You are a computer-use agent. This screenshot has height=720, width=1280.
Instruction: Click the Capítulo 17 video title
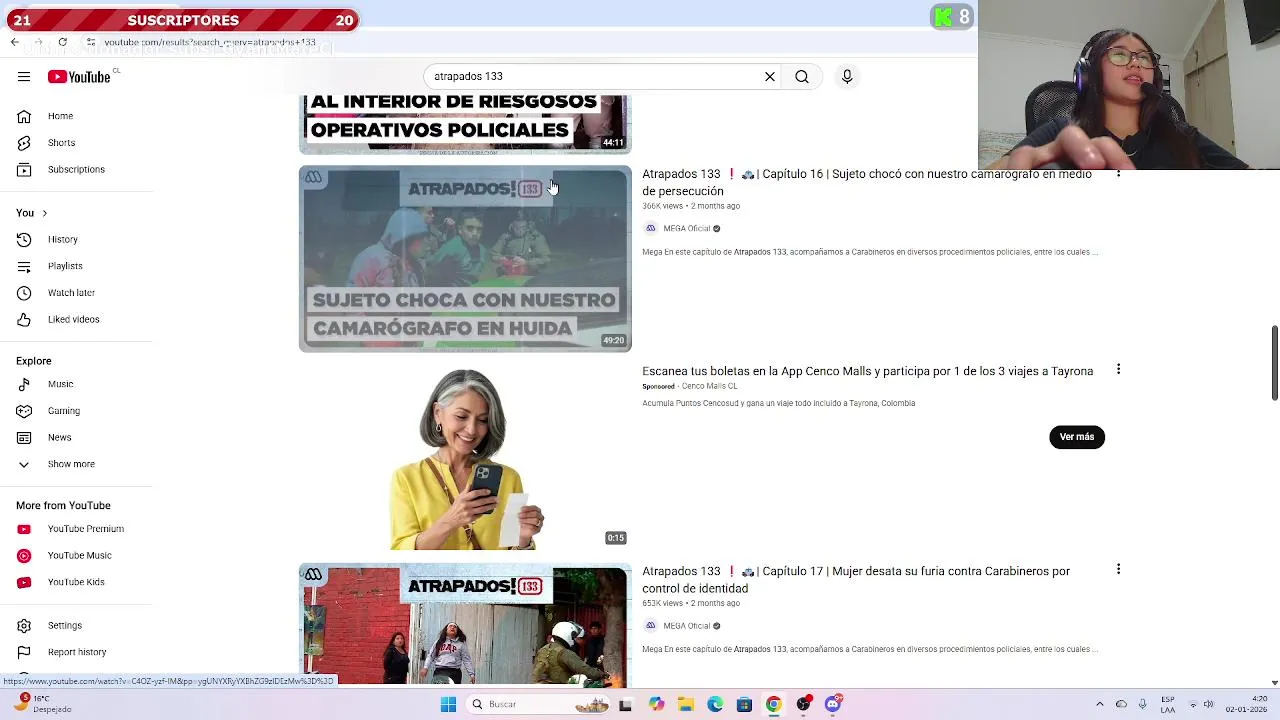click(x=856, y=580)
